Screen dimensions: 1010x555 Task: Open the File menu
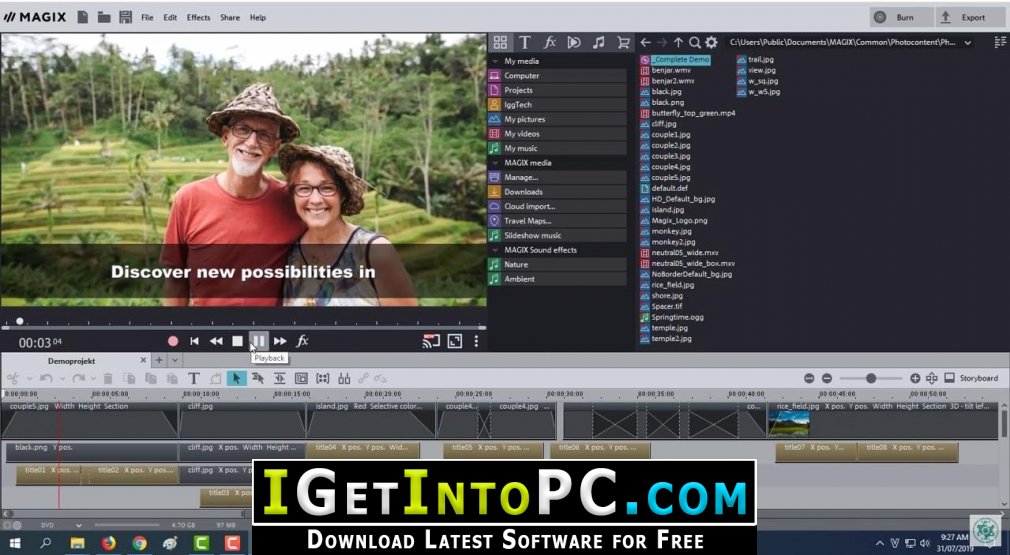148,17
